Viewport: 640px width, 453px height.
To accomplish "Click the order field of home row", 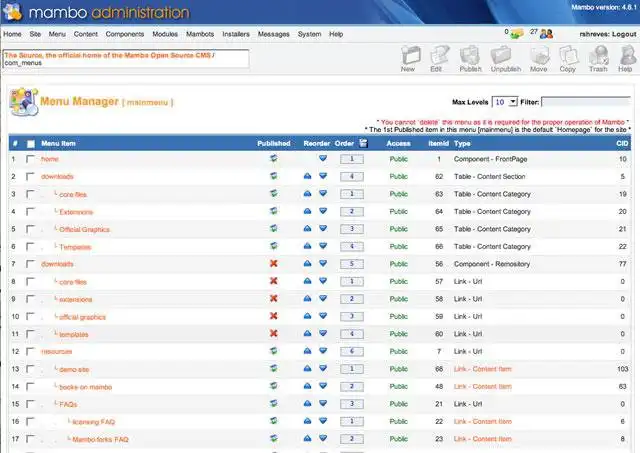I will point(352,159).
